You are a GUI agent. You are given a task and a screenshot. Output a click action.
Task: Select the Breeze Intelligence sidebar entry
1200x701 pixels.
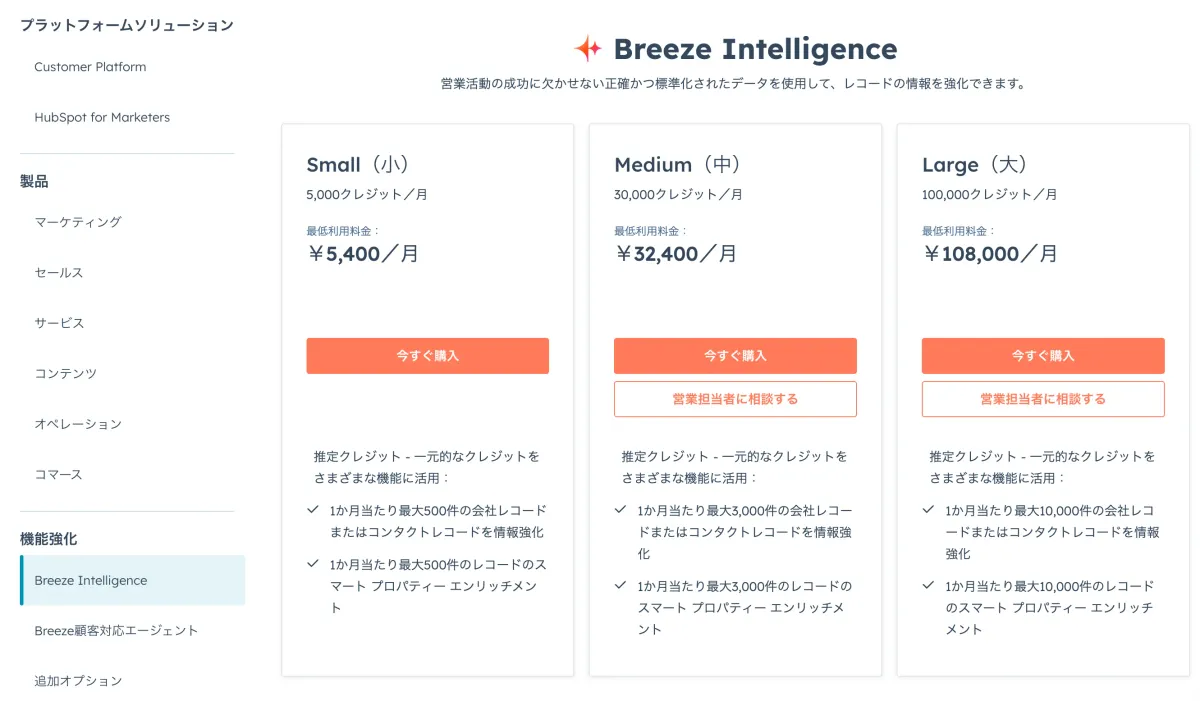(x=91, y=579)
